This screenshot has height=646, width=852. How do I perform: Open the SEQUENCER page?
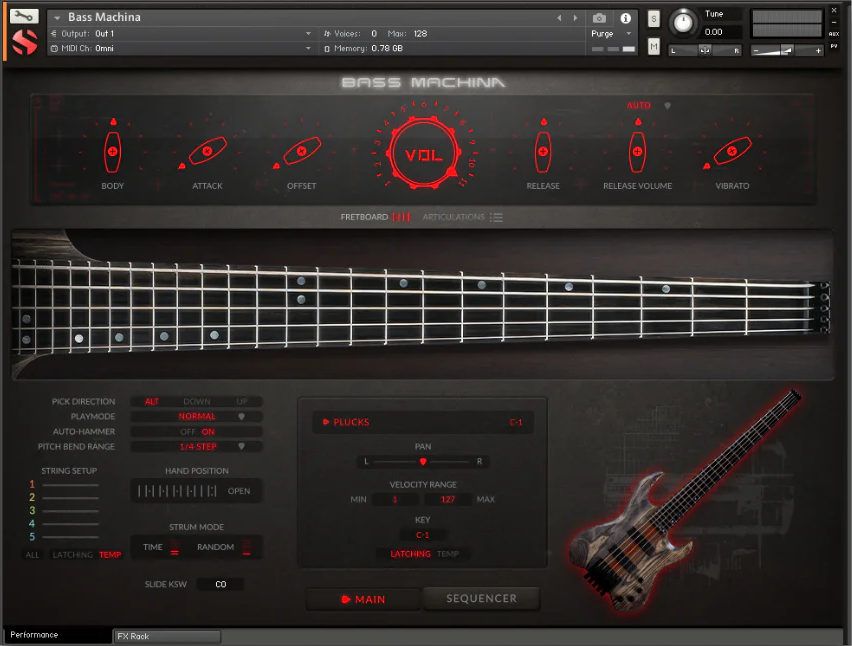click(481, 598)
